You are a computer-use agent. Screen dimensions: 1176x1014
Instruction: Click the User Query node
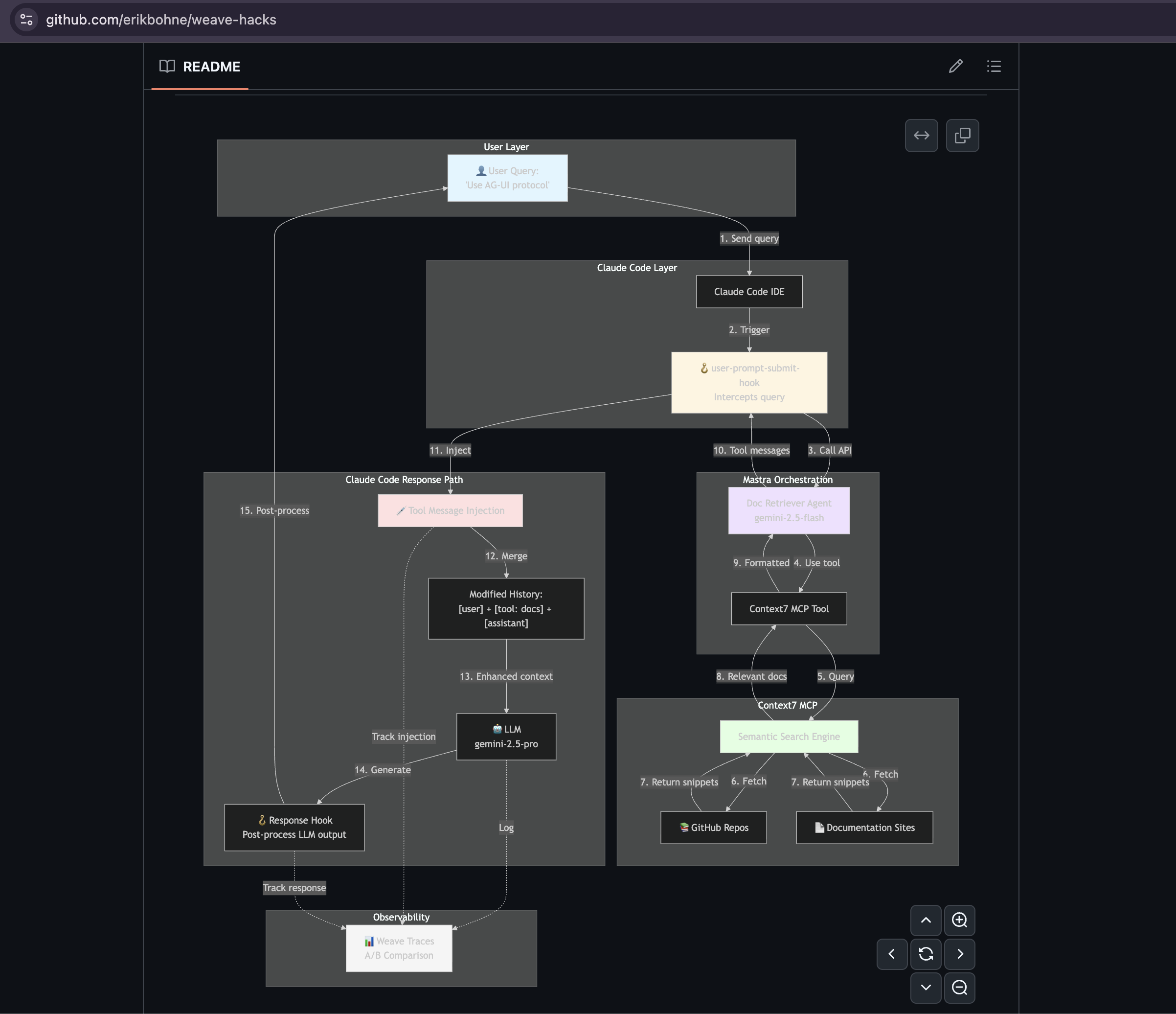(x=507, y=178)
